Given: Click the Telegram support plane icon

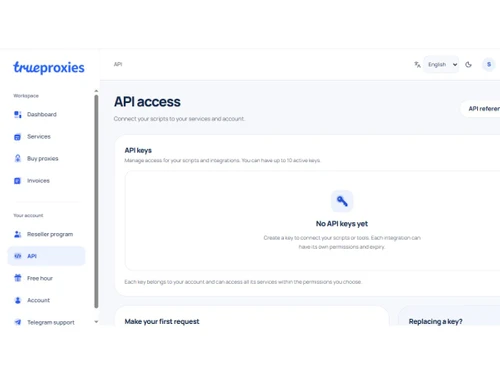Looking at the screenshot, I should click(x=18, y=322).
